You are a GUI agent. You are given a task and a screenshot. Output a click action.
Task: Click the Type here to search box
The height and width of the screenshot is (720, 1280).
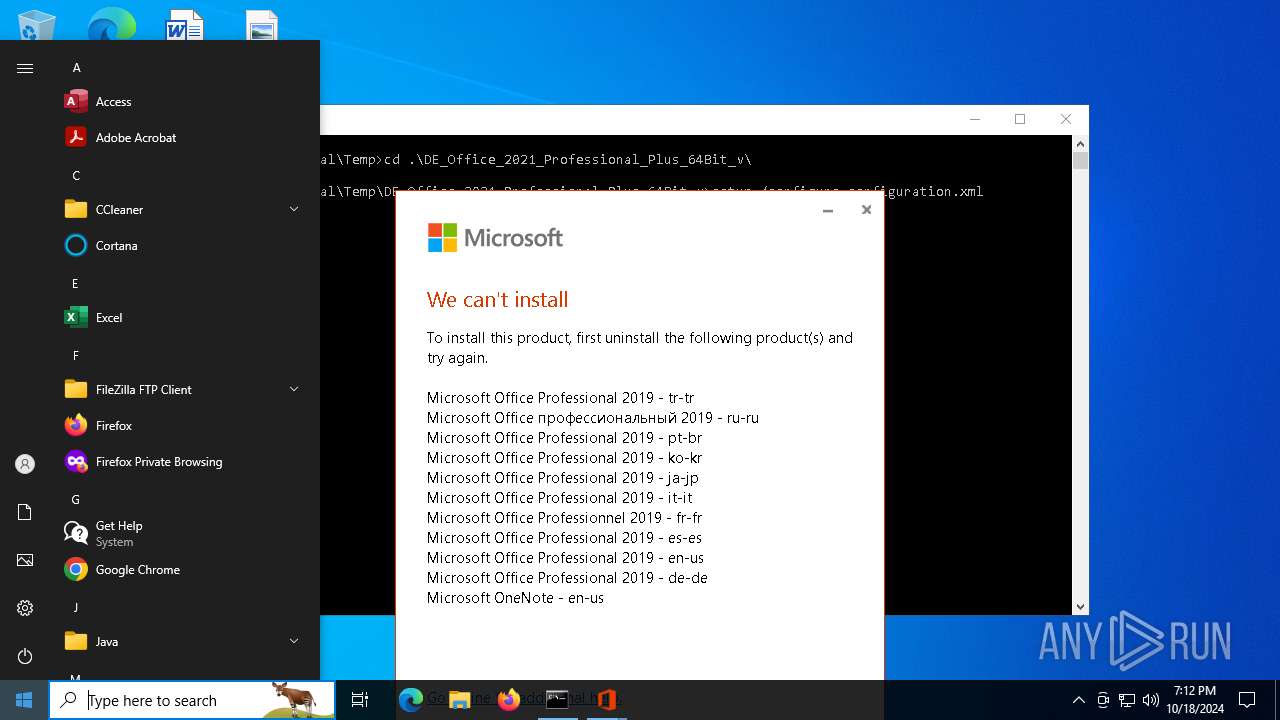192,700
